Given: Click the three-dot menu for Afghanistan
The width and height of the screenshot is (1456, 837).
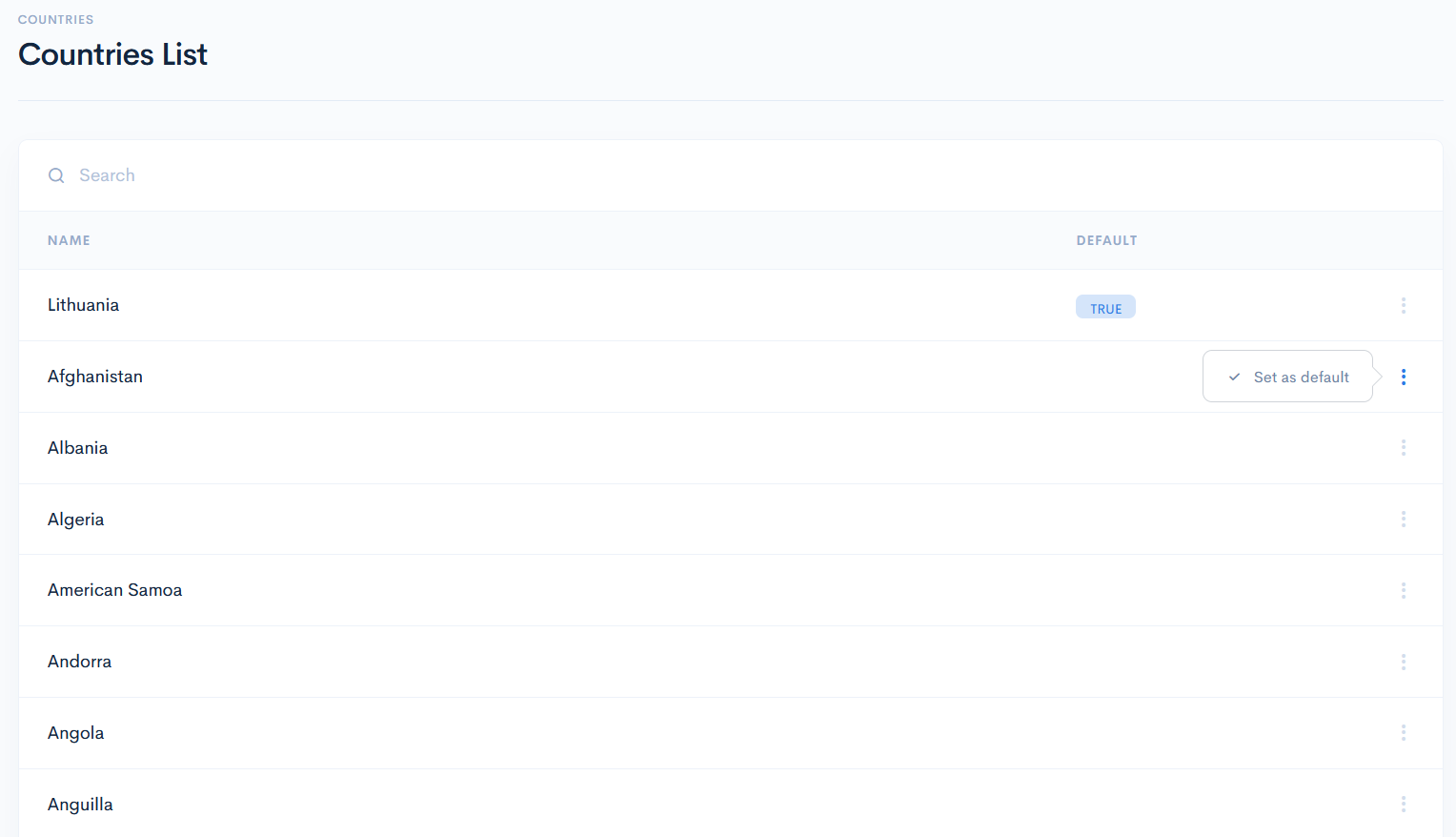Looking at the screenshot, I should tap(1403, 377).
